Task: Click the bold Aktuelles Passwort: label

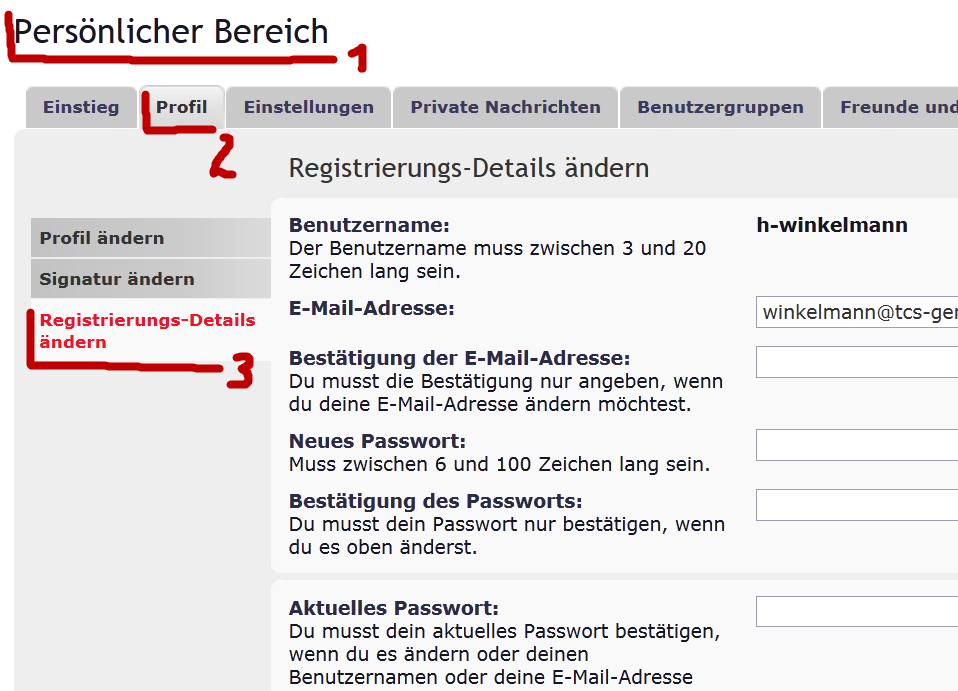Action: [x=393, y=608]
